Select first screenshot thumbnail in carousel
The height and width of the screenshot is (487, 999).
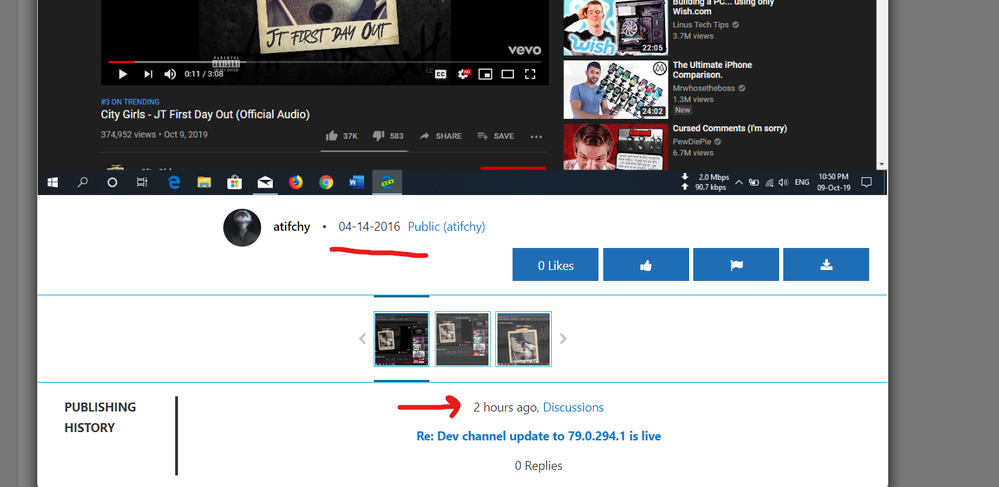tap(401, 339)
